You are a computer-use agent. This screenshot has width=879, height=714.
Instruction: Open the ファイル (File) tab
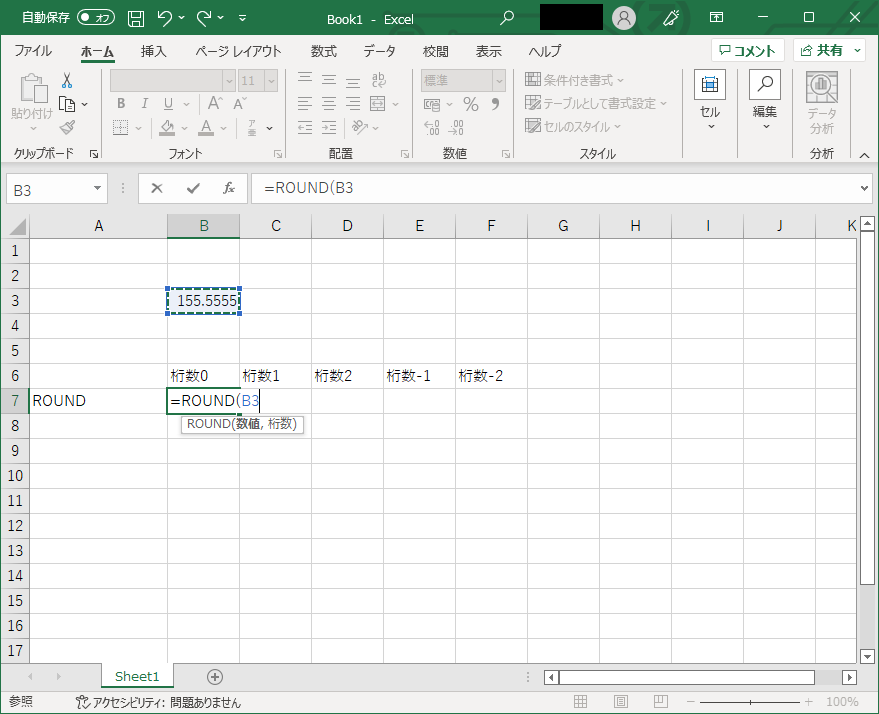33,51
